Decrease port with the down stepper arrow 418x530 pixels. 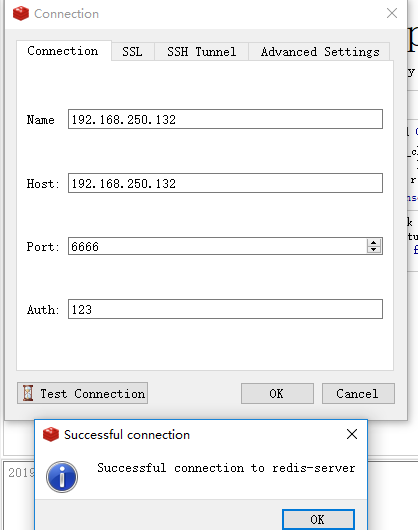[373, 249]
